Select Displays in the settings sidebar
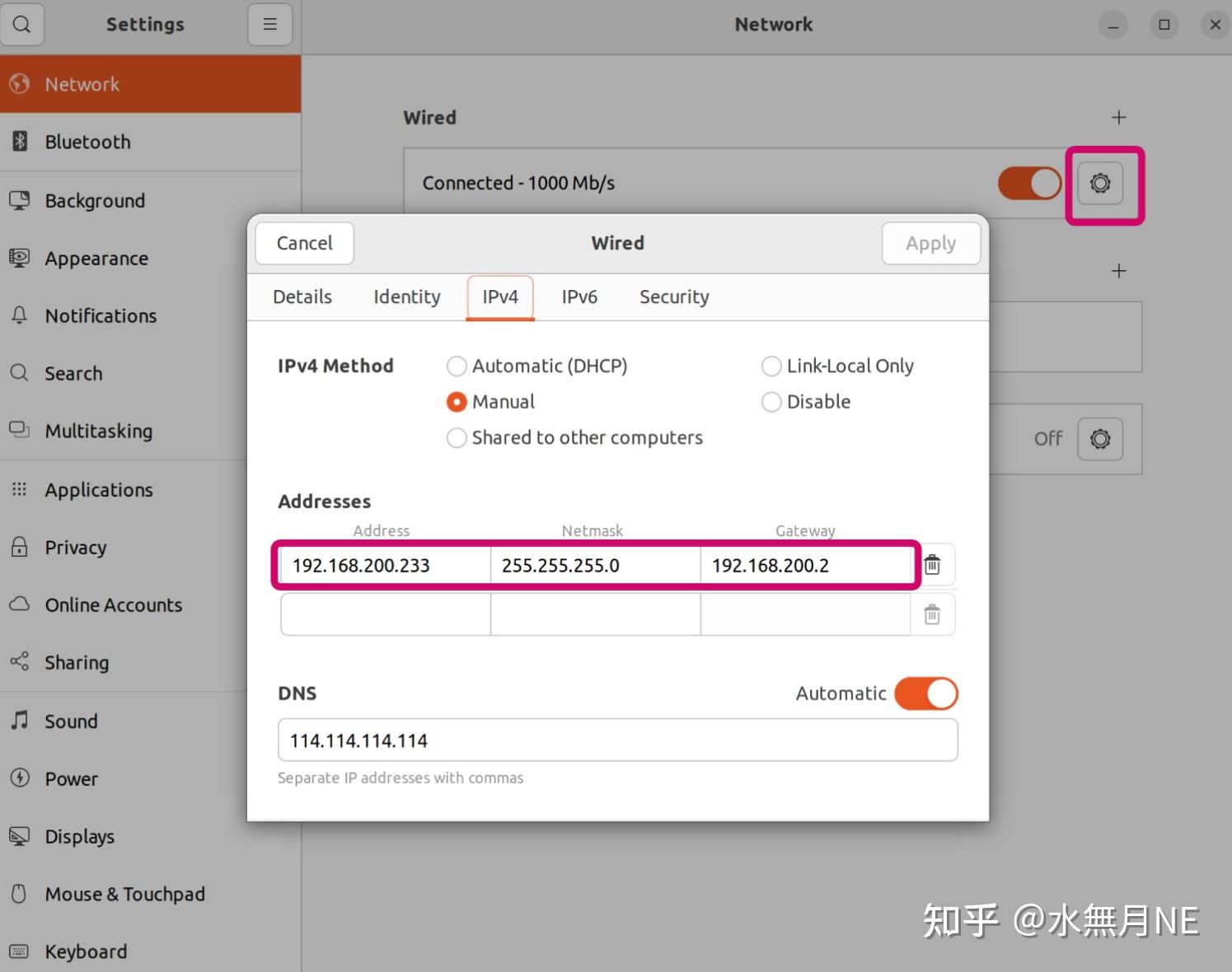The height and width of the screenshot is (972, 1232). [79, 836]
